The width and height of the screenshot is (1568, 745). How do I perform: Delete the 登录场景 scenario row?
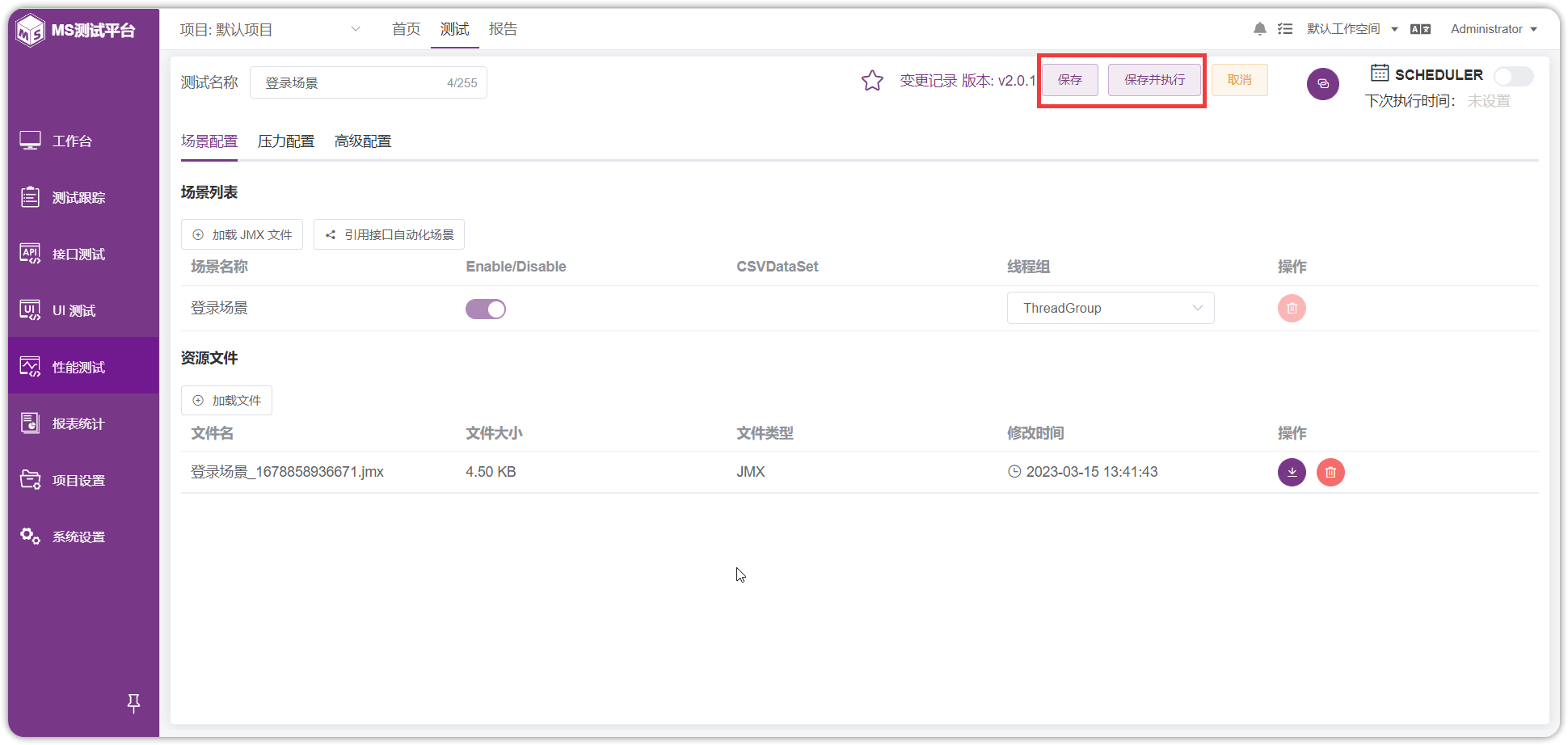[1292, 308]
